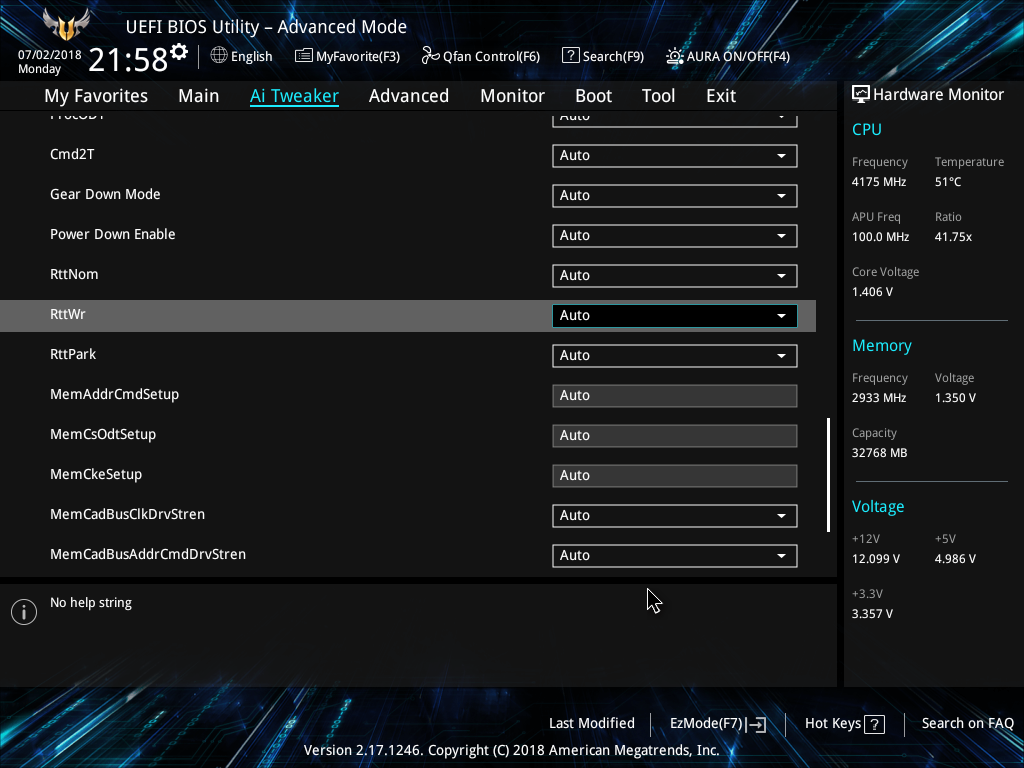Screen dimensions: 1024x768
Task: Click the MemCsOdtSetup value field
Action: click(675, 436)
